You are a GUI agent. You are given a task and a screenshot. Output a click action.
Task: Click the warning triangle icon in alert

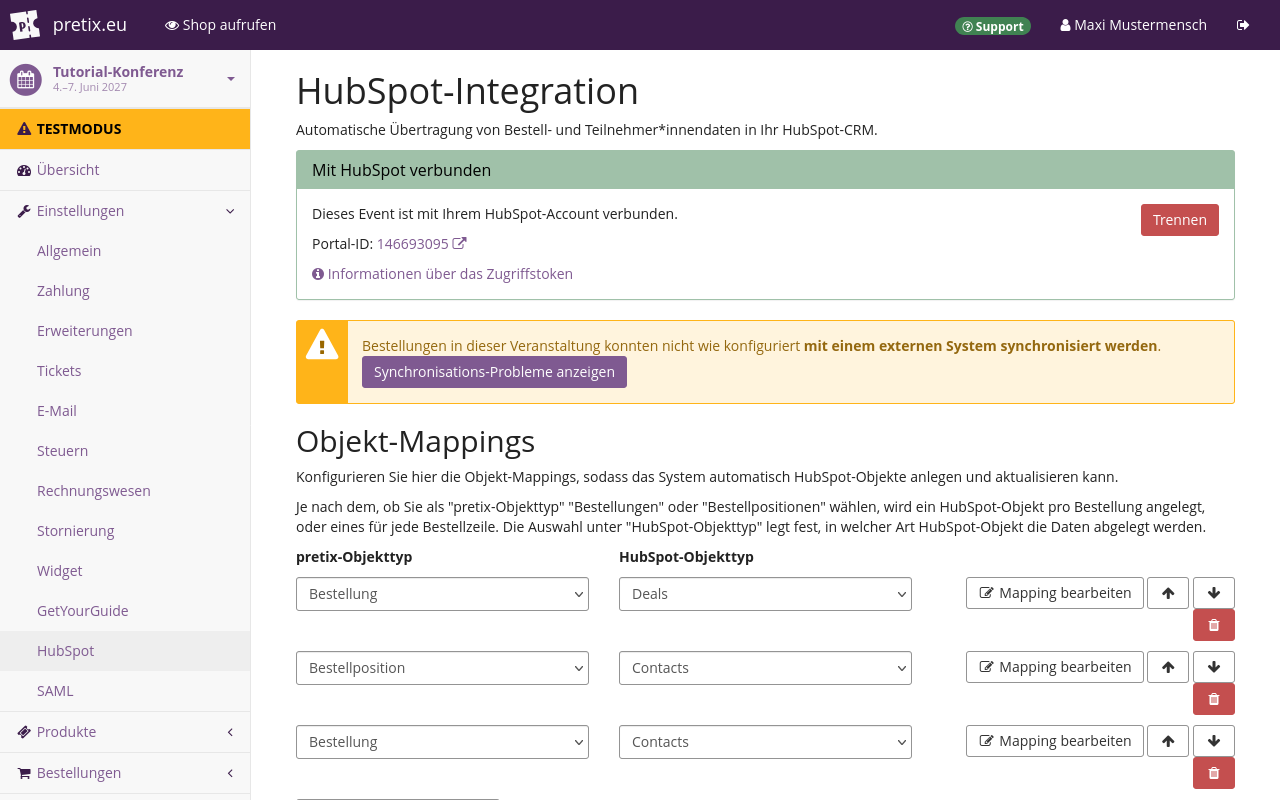coord(322,345)
